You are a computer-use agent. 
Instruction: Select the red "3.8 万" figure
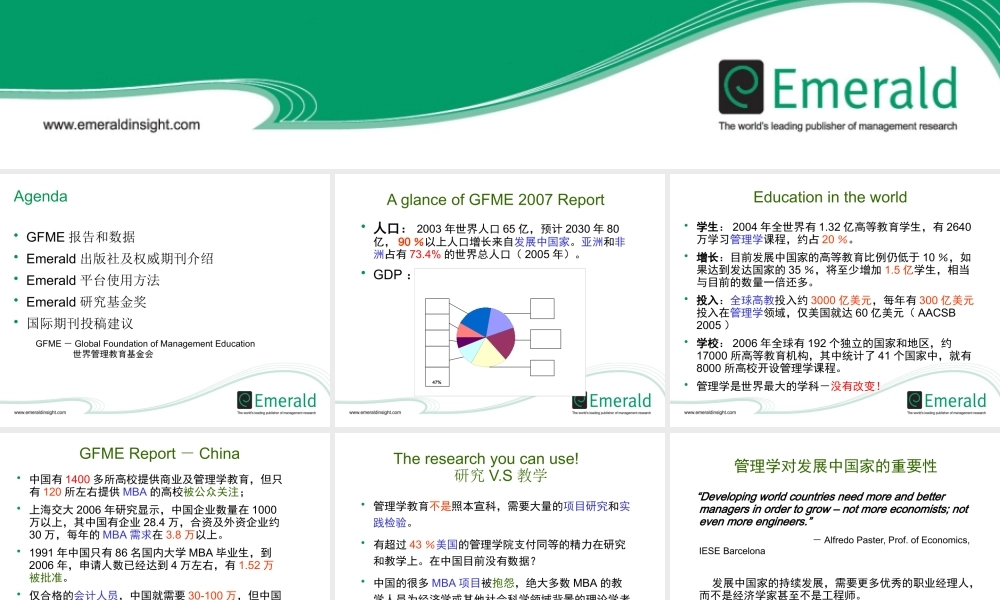point(182,535)
